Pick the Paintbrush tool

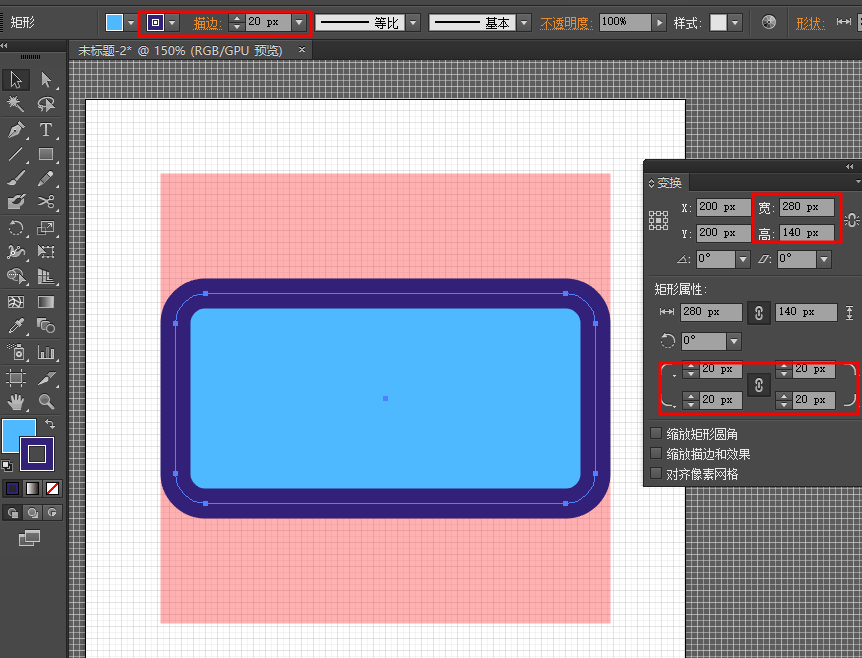coord(15,178)
